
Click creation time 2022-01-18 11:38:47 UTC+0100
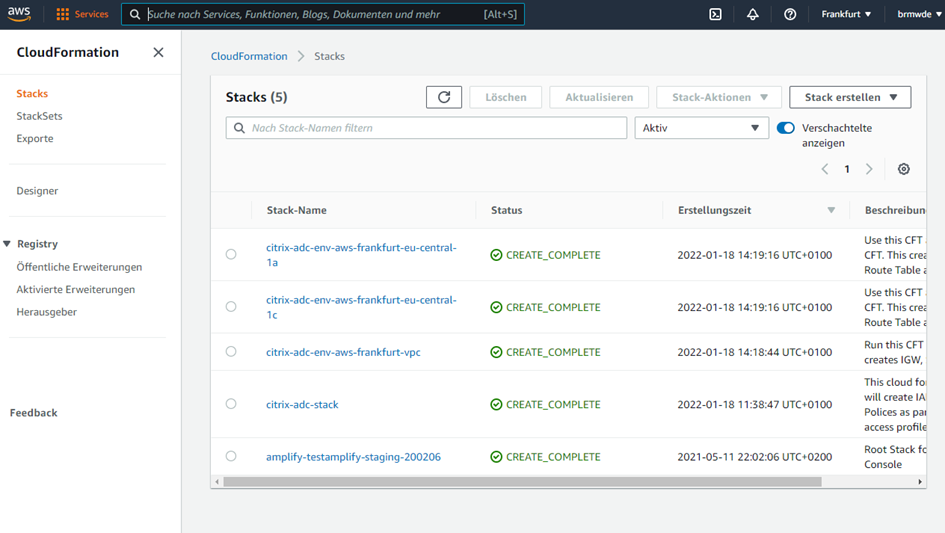(755, 405)
